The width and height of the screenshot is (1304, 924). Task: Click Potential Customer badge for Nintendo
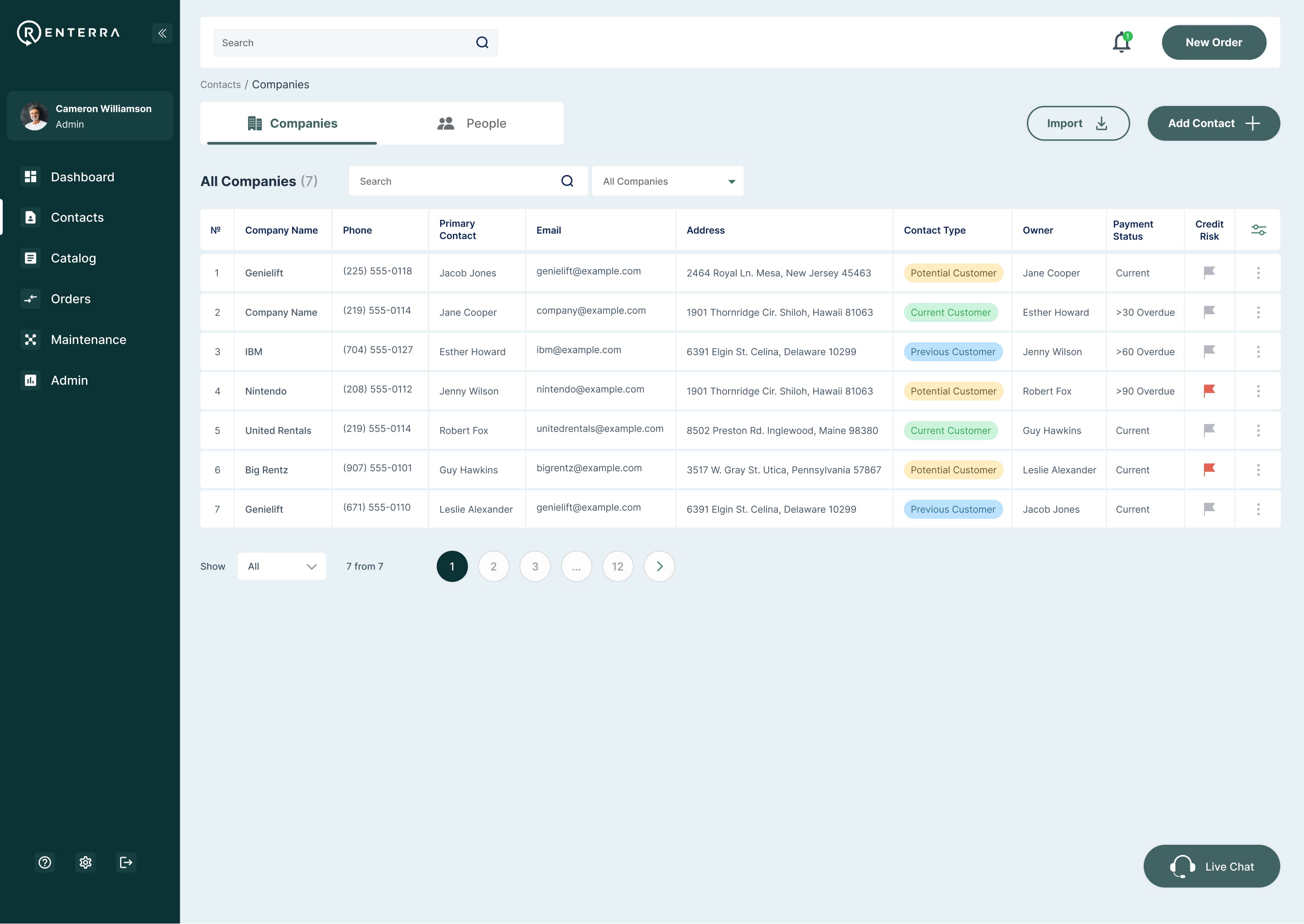953,391
